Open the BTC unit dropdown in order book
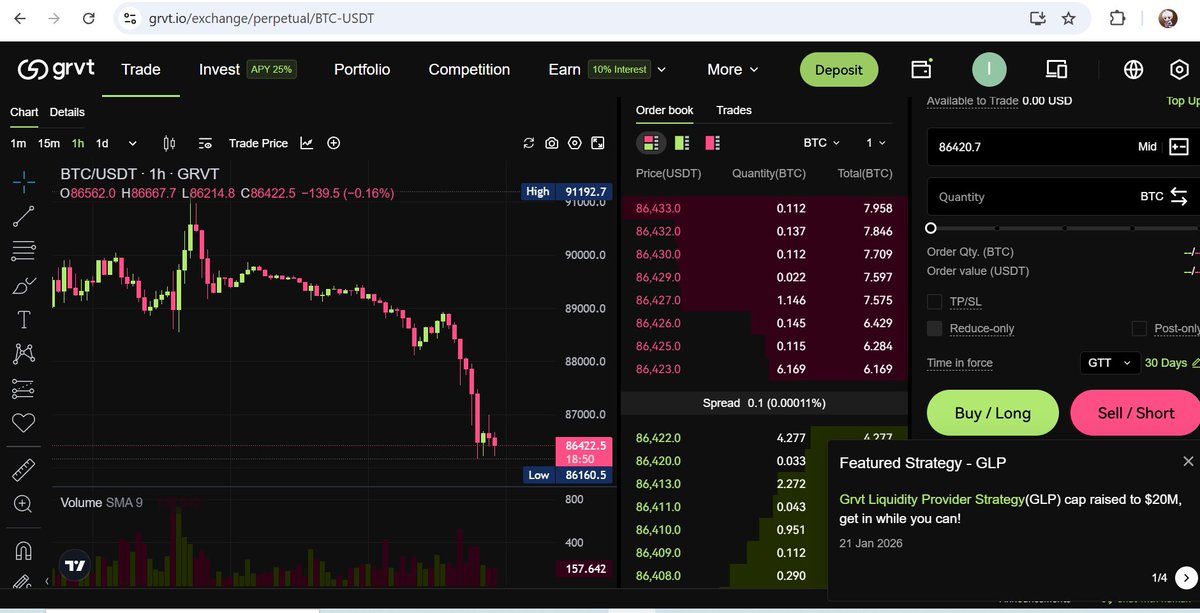This screenshot has height=613, width=1200. (822, 143)
